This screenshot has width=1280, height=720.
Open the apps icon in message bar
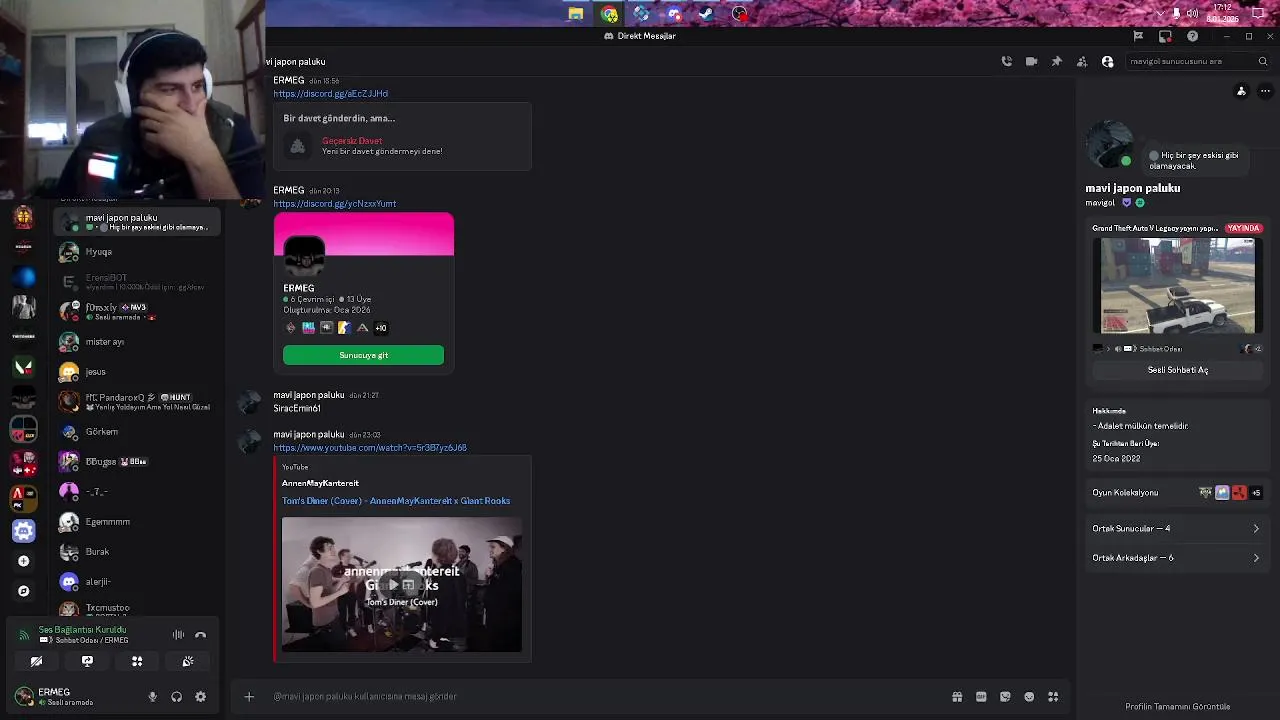click(x=1053, y=697)
